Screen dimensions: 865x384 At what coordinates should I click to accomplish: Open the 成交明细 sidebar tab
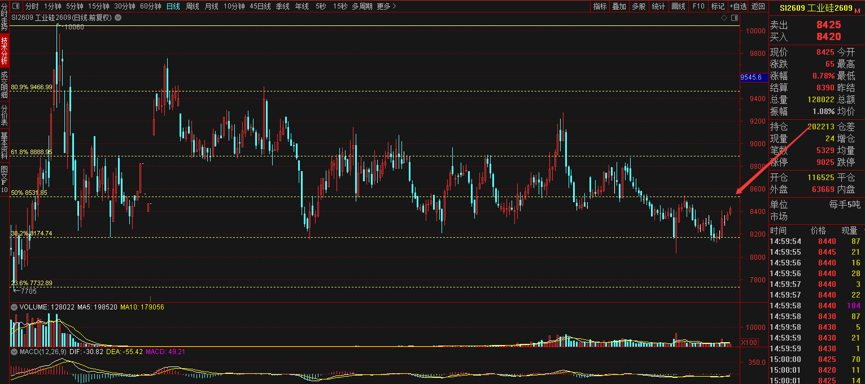coord(4,85)
